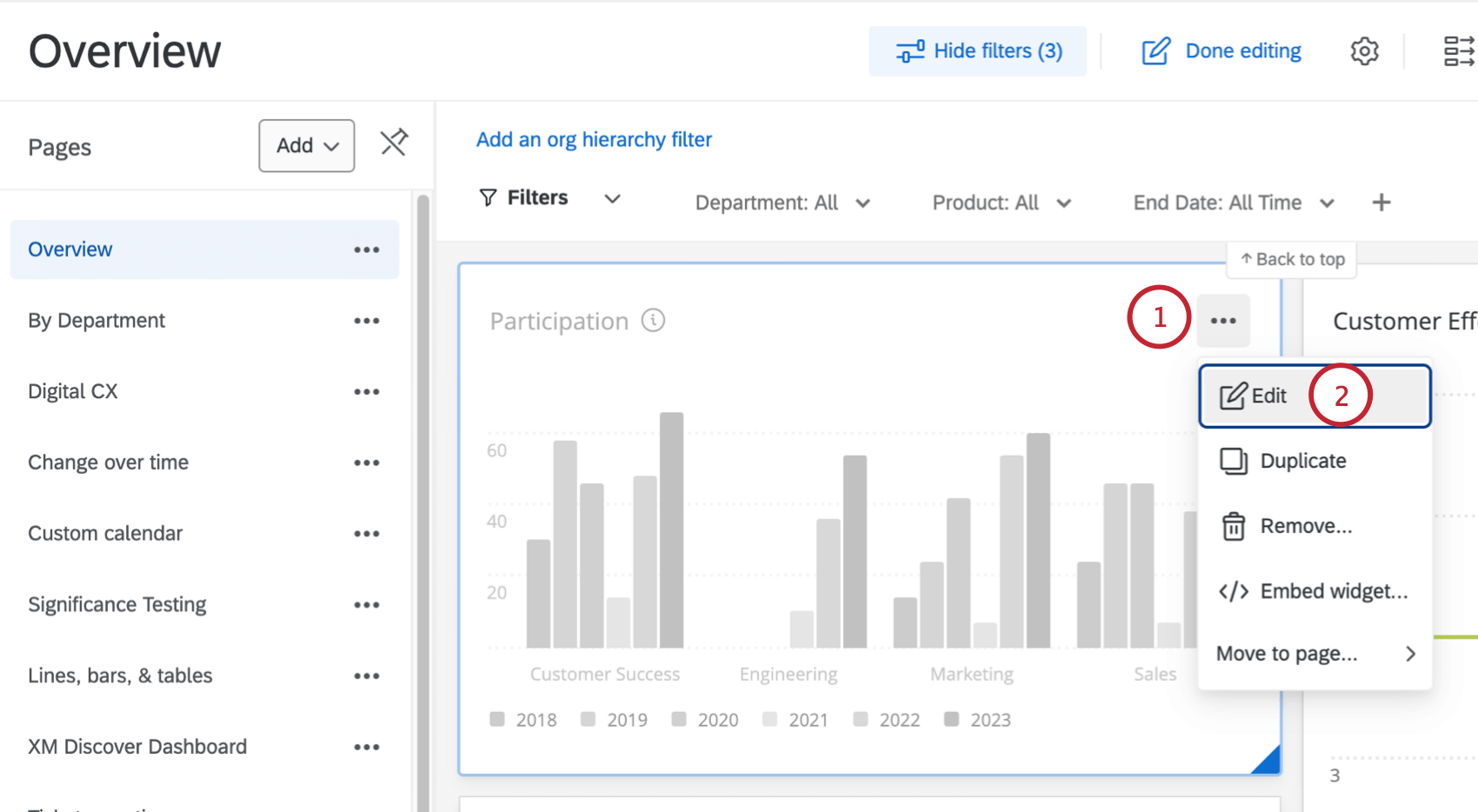Viewport: 1478px width, 812px height.
Task: Click Add an org hierarchy filter link
Action: (594, 140)
